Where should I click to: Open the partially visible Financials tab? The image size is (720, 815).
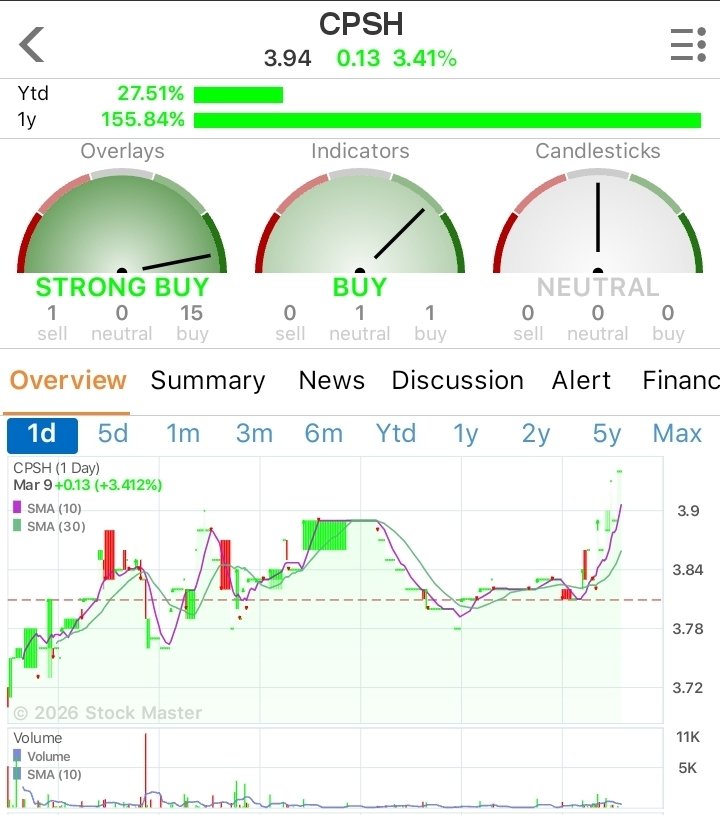(x=681, y=380)
